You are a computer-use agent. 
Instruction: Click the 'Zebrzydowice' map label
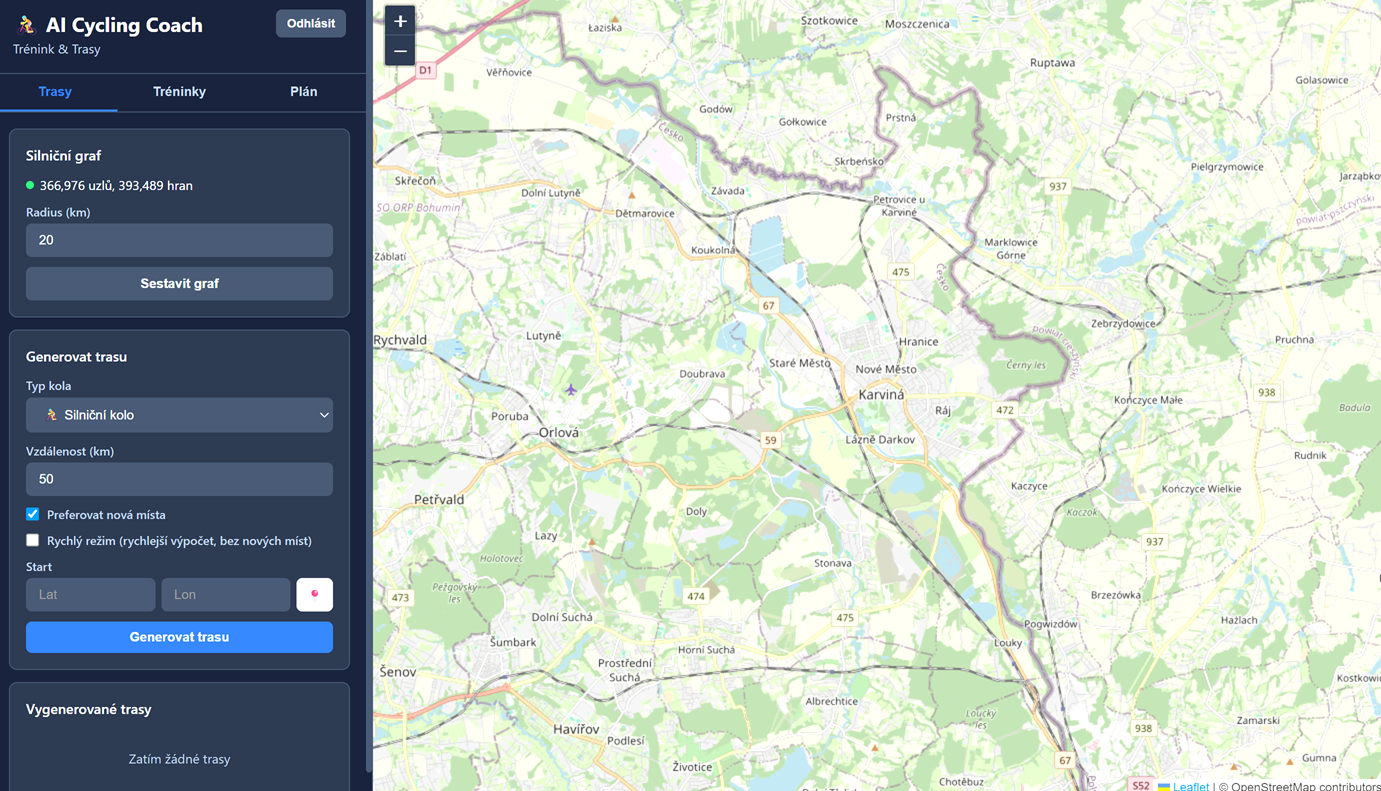pos(1123,323)
